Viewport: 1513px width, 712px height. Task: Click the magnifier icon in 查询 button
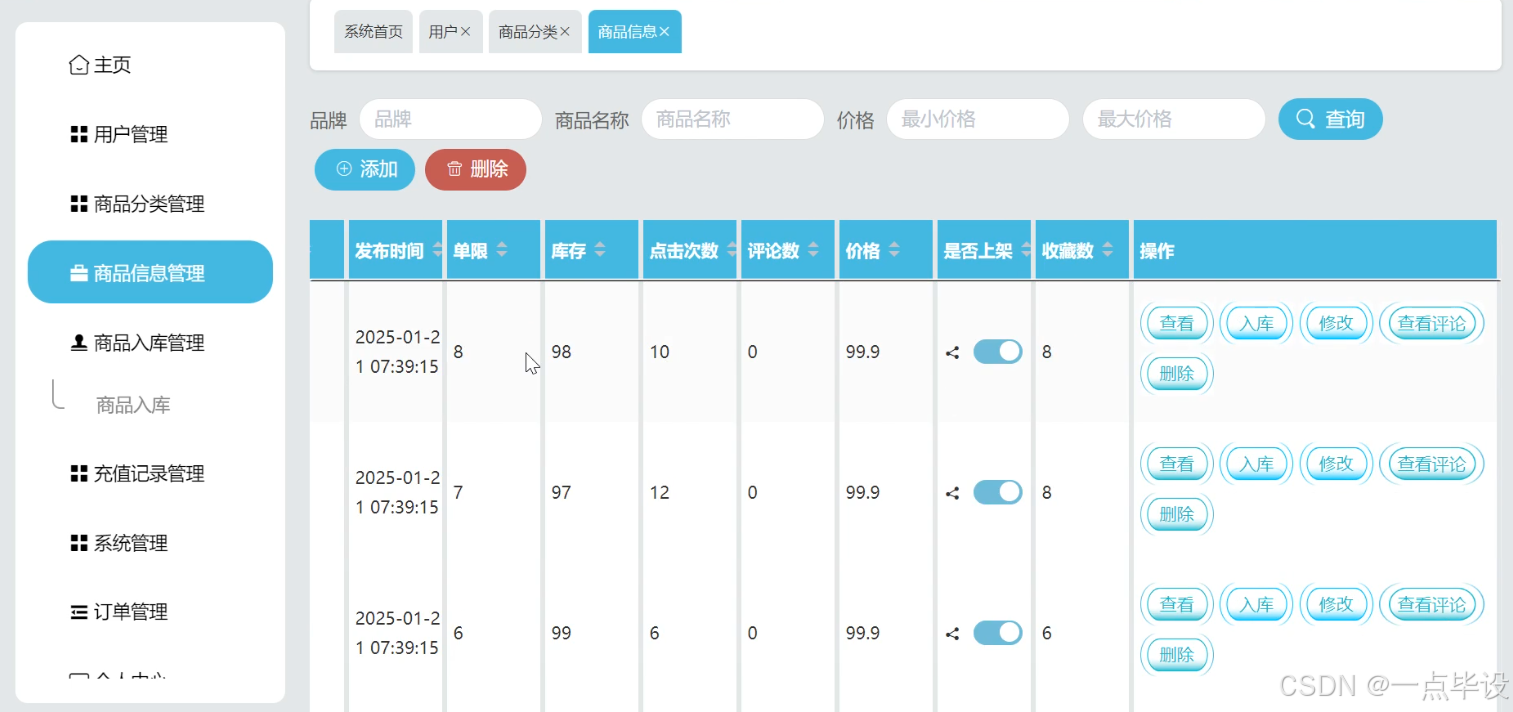[1305, 118]
